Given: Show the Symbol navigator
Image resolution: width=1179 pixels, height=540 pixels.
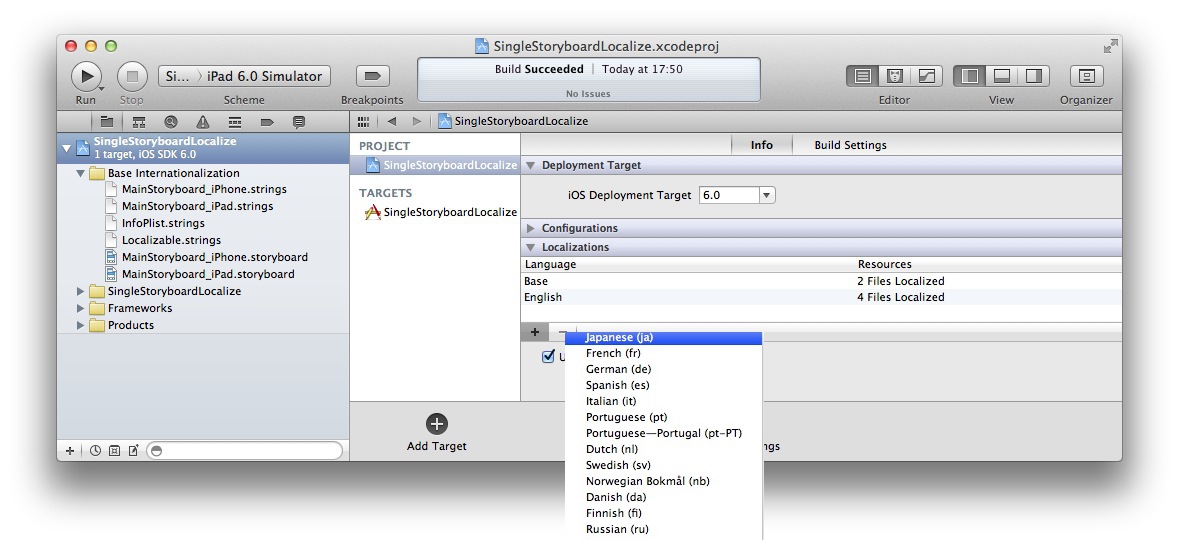Looking at the screenshot, I should [x=138, y=122].
